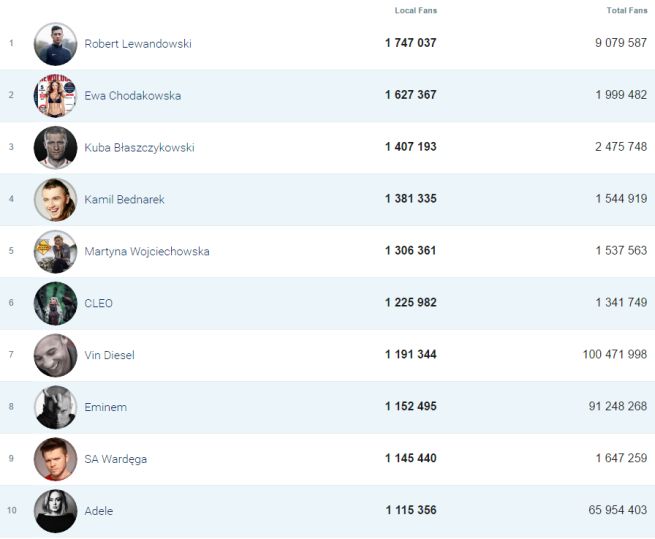
Task: Click Robert Lewandowski's profile picture
Action: point(55,44)
